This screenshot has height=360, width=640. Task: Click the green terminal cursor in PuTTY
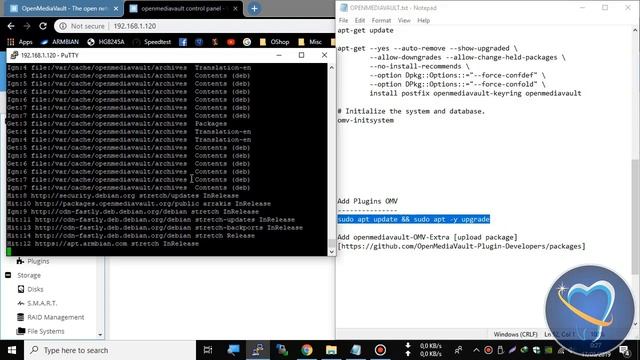(9, 251)
